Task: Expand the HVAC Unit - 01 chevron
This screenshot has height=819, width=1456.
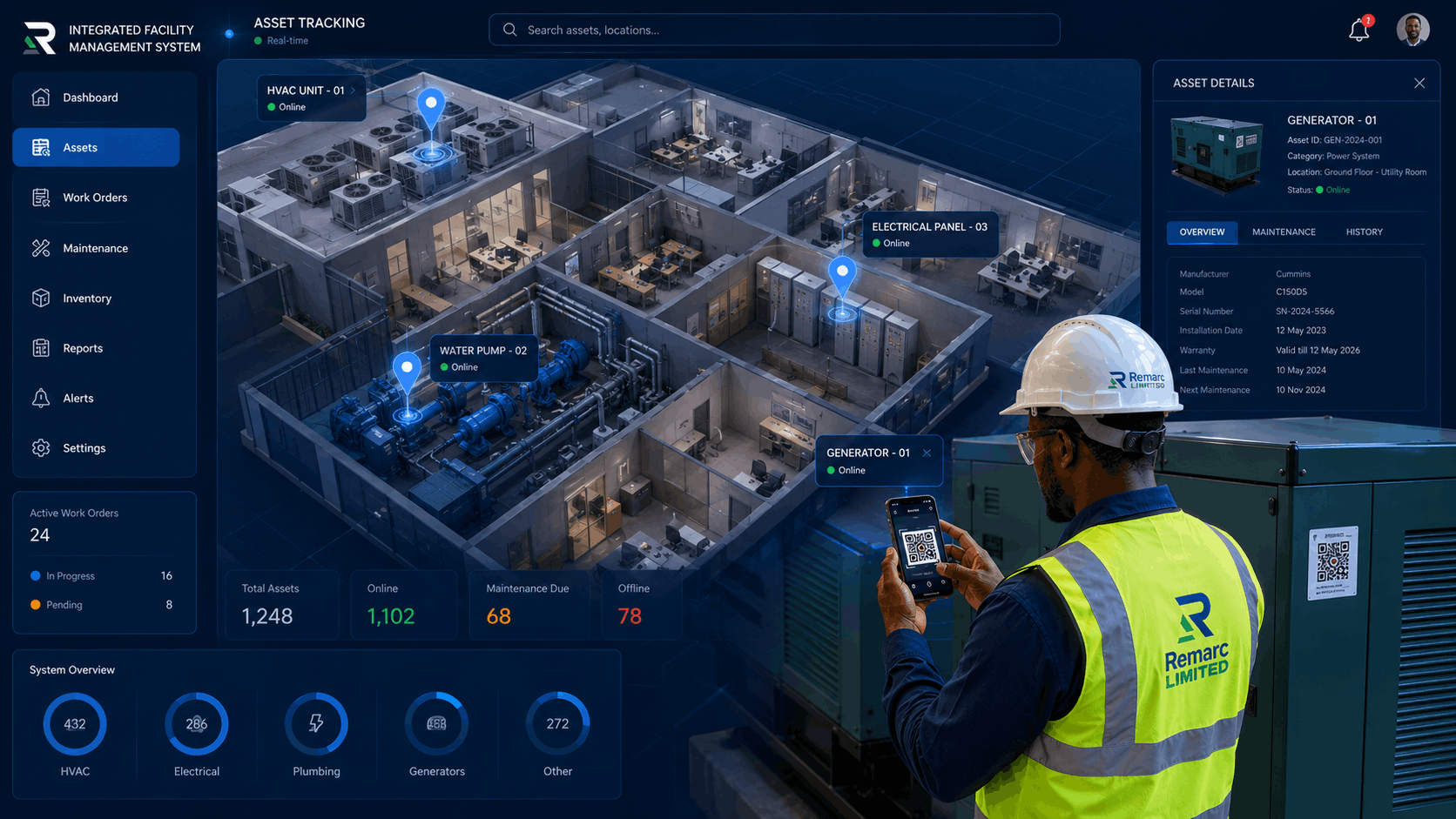Action: [x=354, y=90]
